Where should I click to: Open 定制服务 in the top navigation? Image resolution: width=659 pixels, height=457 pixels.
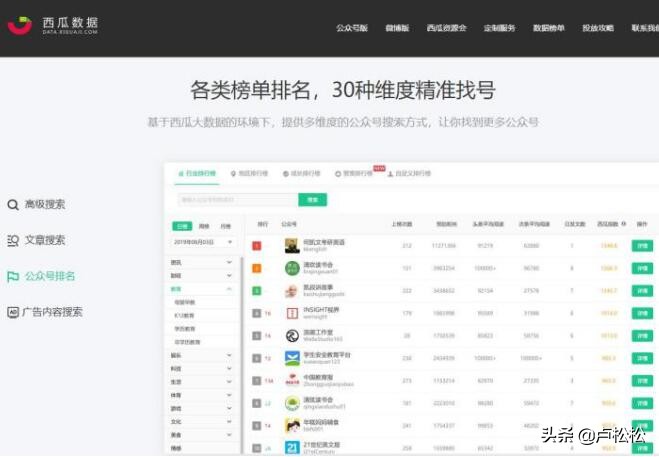(499, 28)
